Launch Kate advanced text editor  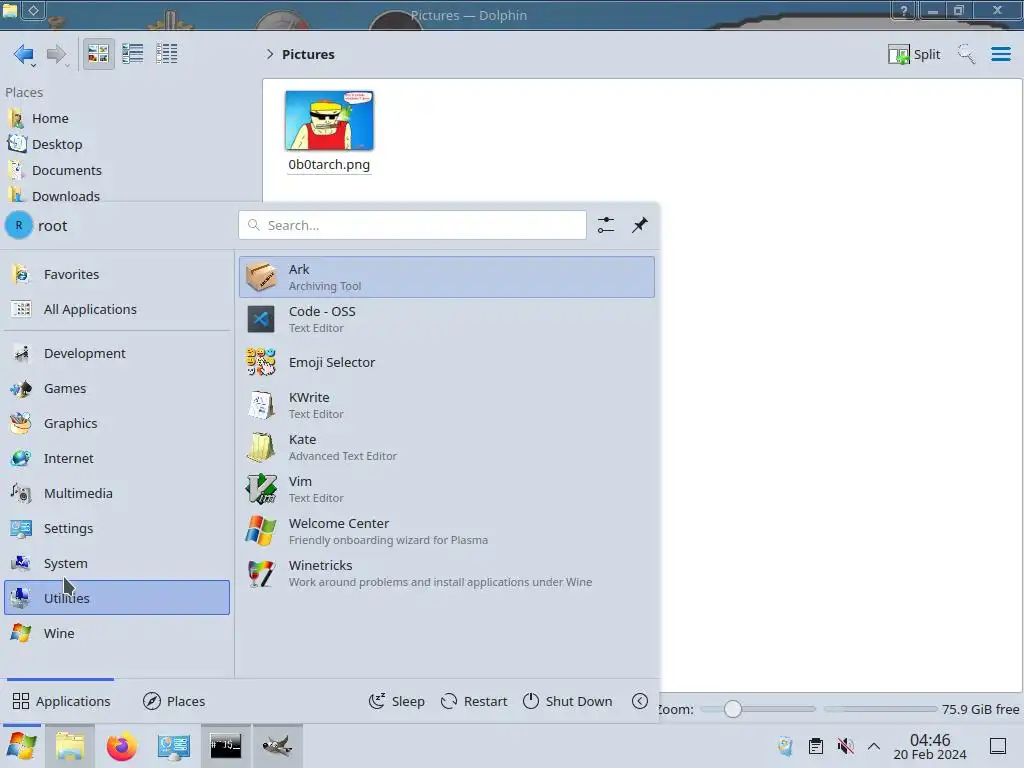447,447
